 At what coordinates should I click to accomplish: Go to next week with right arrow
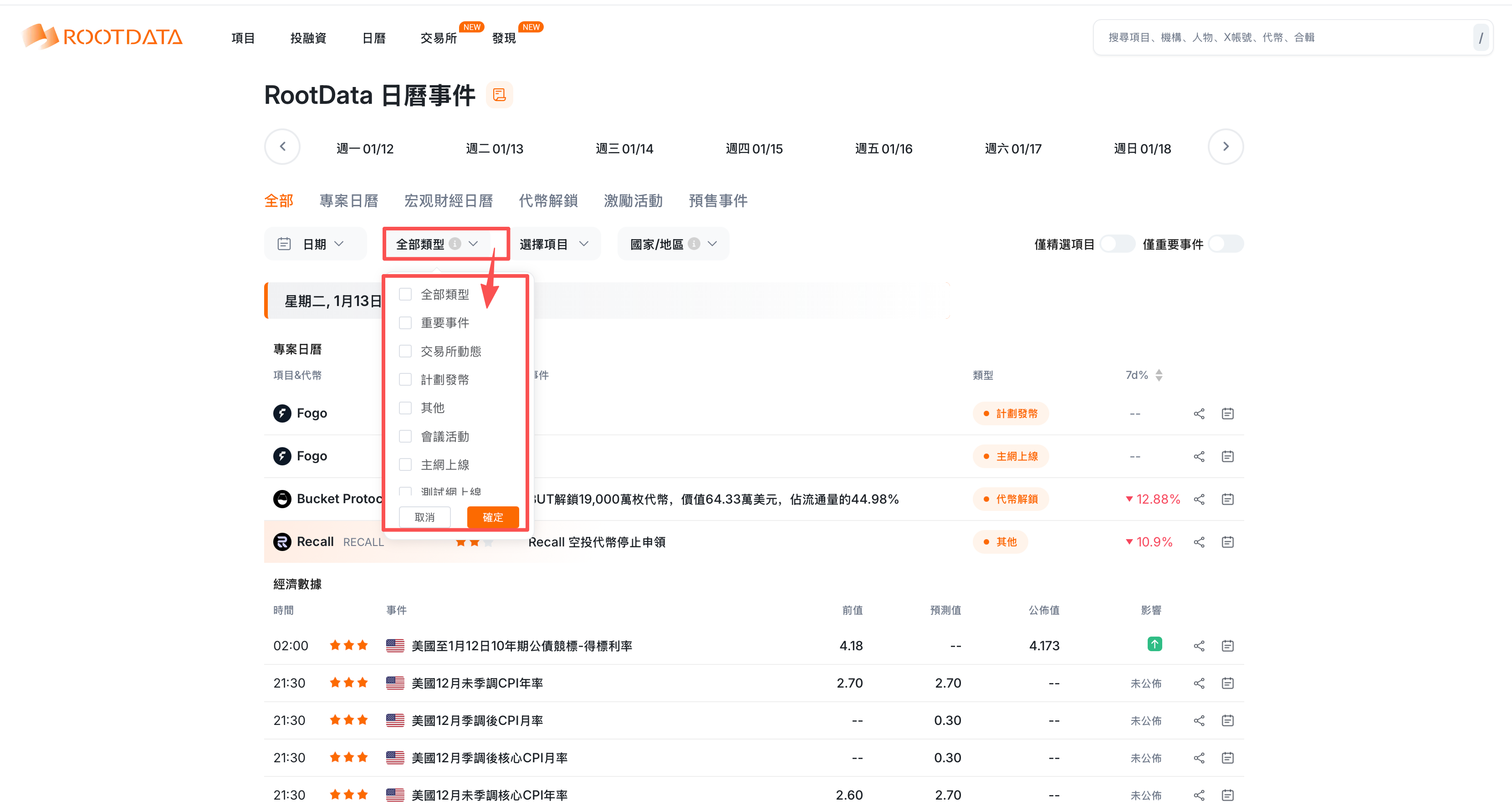coord(1225,147)
